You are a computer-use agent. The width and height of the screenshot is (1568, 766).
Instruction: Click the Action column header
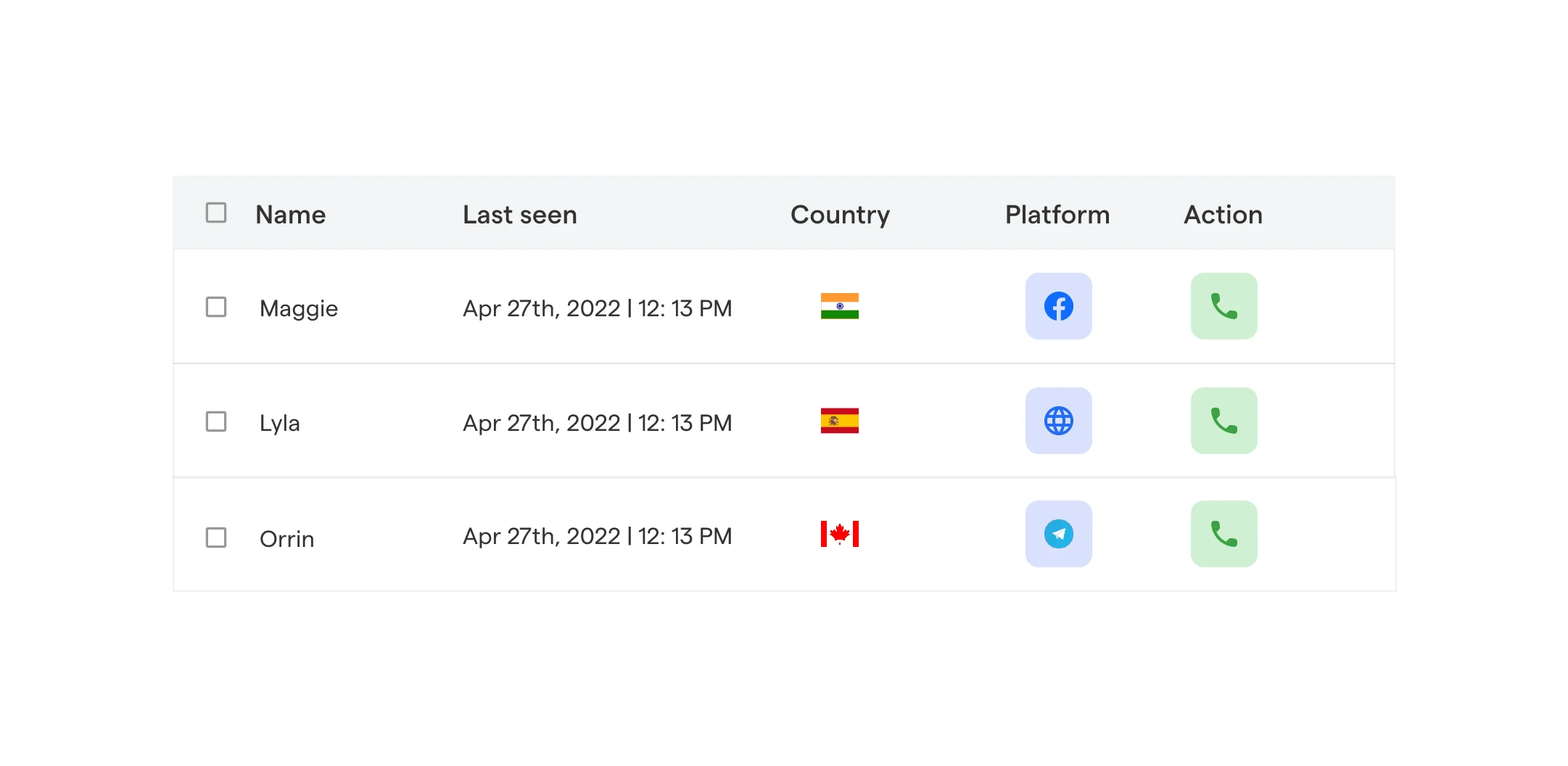[1223, 215]
